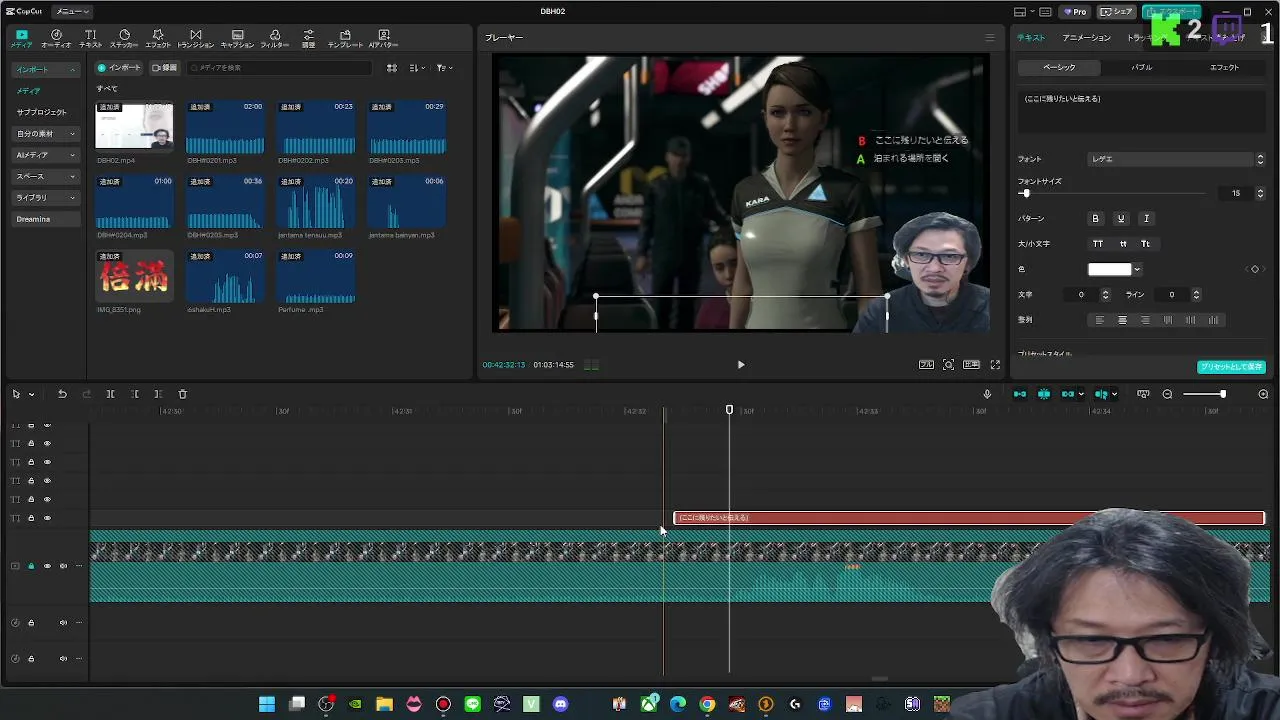Click the インポート import button
Image resolution: width=1280 pixels, height=720 pixels.
(x=119, y=68)
